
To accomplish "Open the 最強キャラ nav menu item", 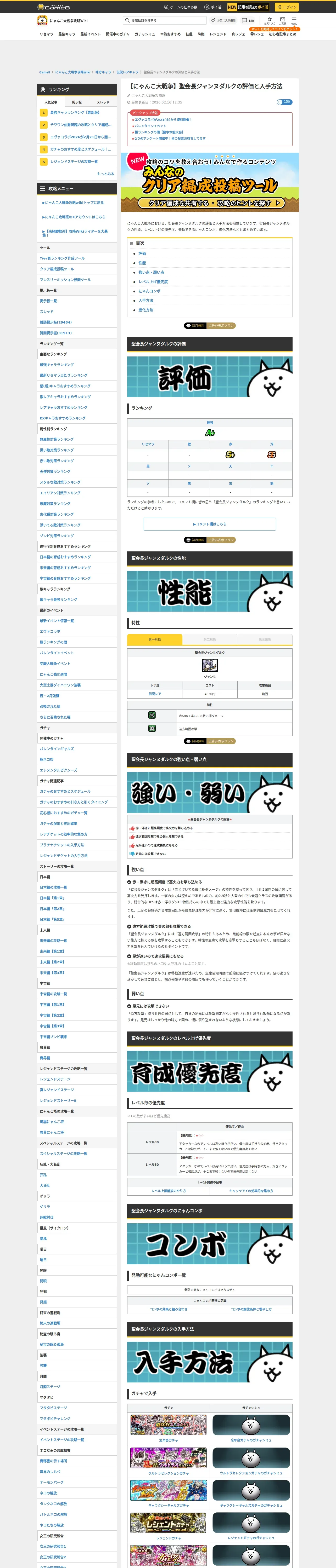I will (67, 34).
